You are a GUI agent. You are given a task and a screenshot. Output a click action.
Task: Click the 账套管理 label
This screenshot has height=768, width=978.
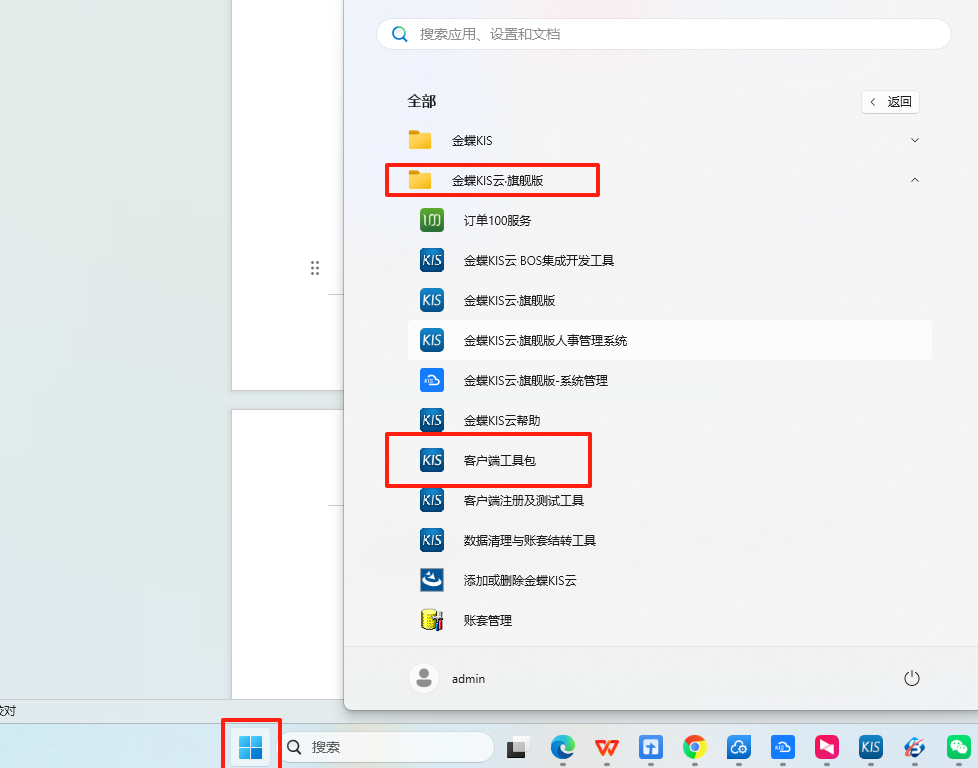(x=488, y=620)
